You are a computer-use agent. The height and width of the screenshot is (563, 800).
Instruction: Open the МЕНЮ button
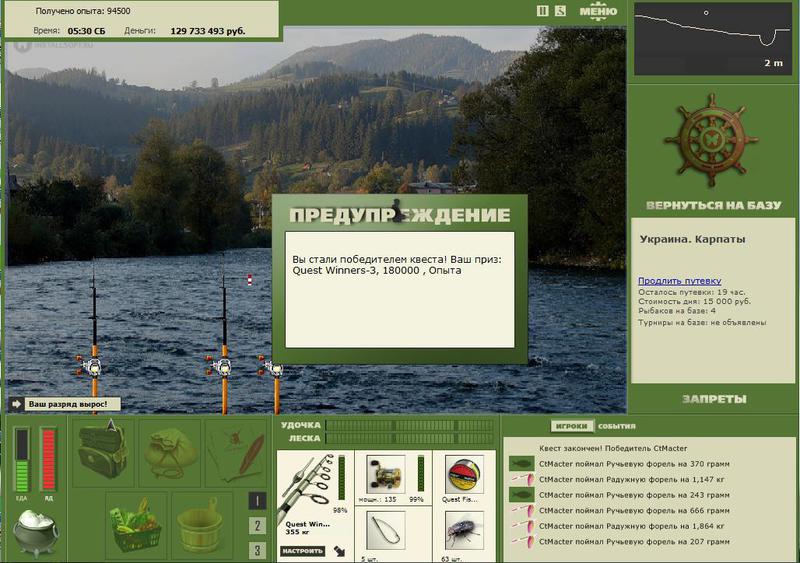pyautogui.click(x=598, y=11)
